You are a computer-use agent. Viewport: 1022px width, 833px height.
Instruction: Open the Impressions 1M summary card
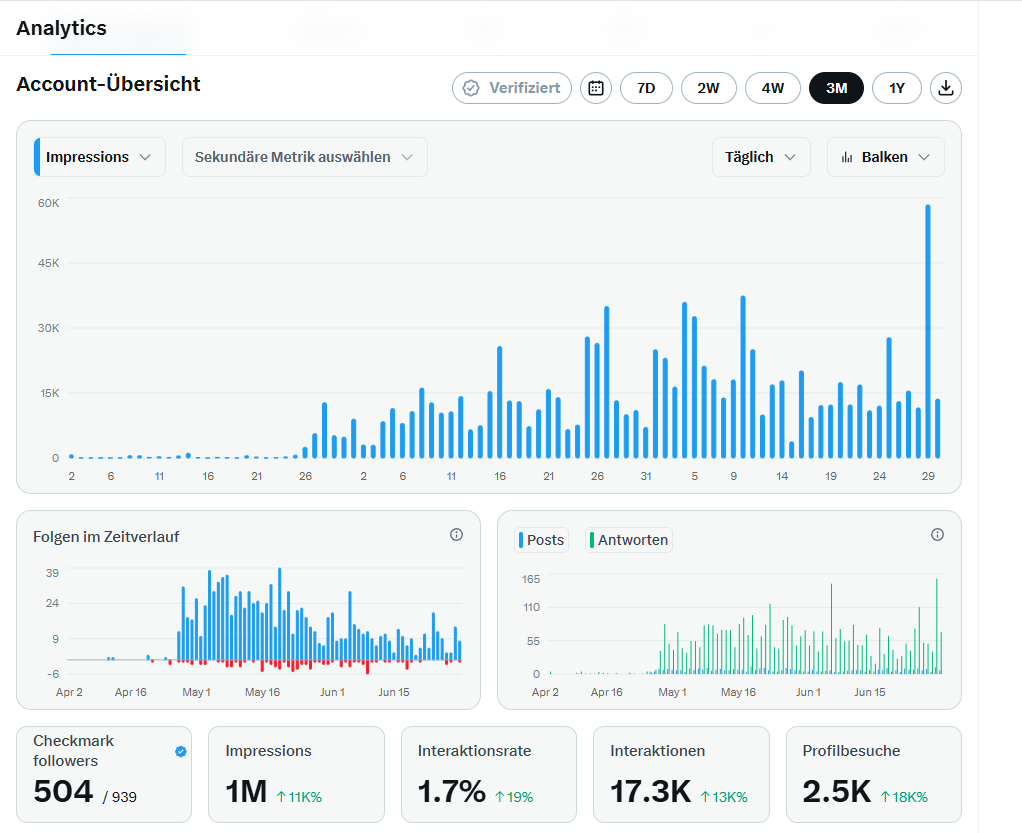(x=296, y=774)
